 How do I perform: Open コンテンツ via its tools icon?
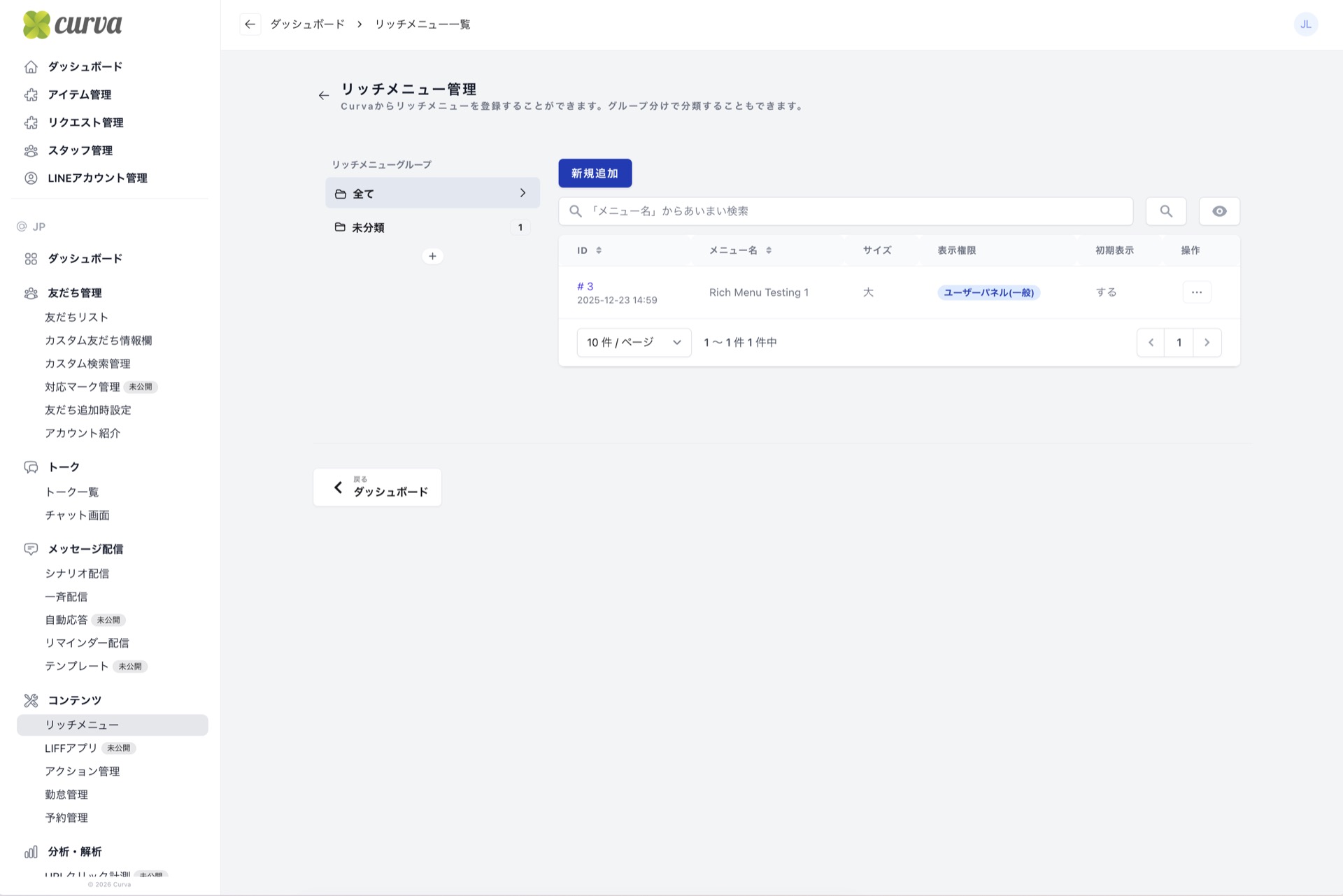(31, 699)
